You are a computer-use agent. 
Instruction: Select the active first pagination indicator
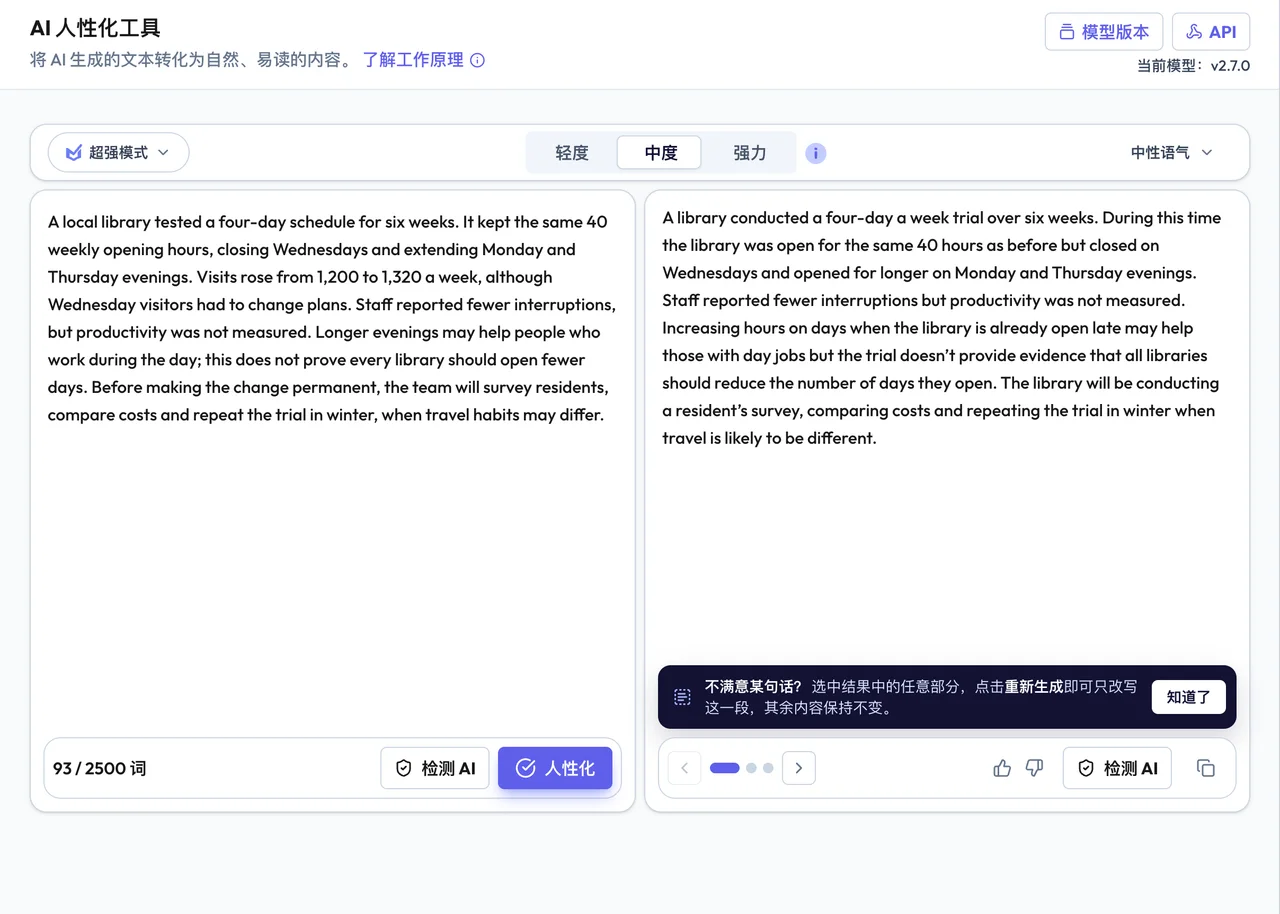[x=725, y=768]
